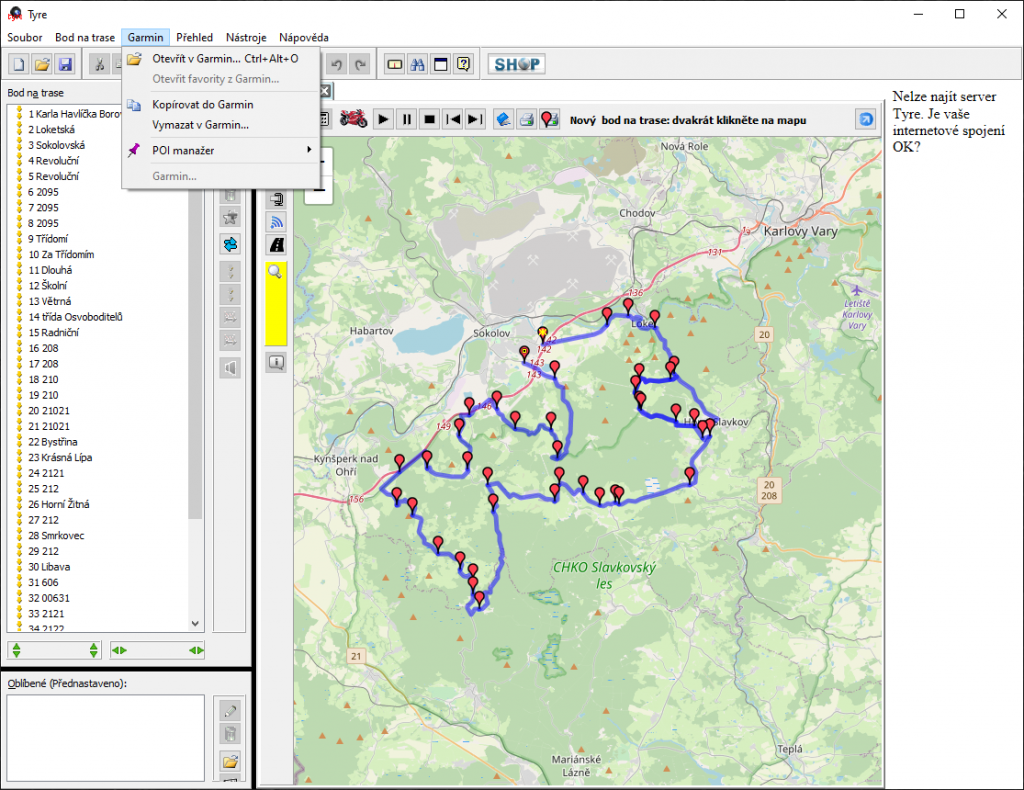Save the route with the floppy icon
Viewport: 1024px width, 790px height.
[x=65, y=64]
